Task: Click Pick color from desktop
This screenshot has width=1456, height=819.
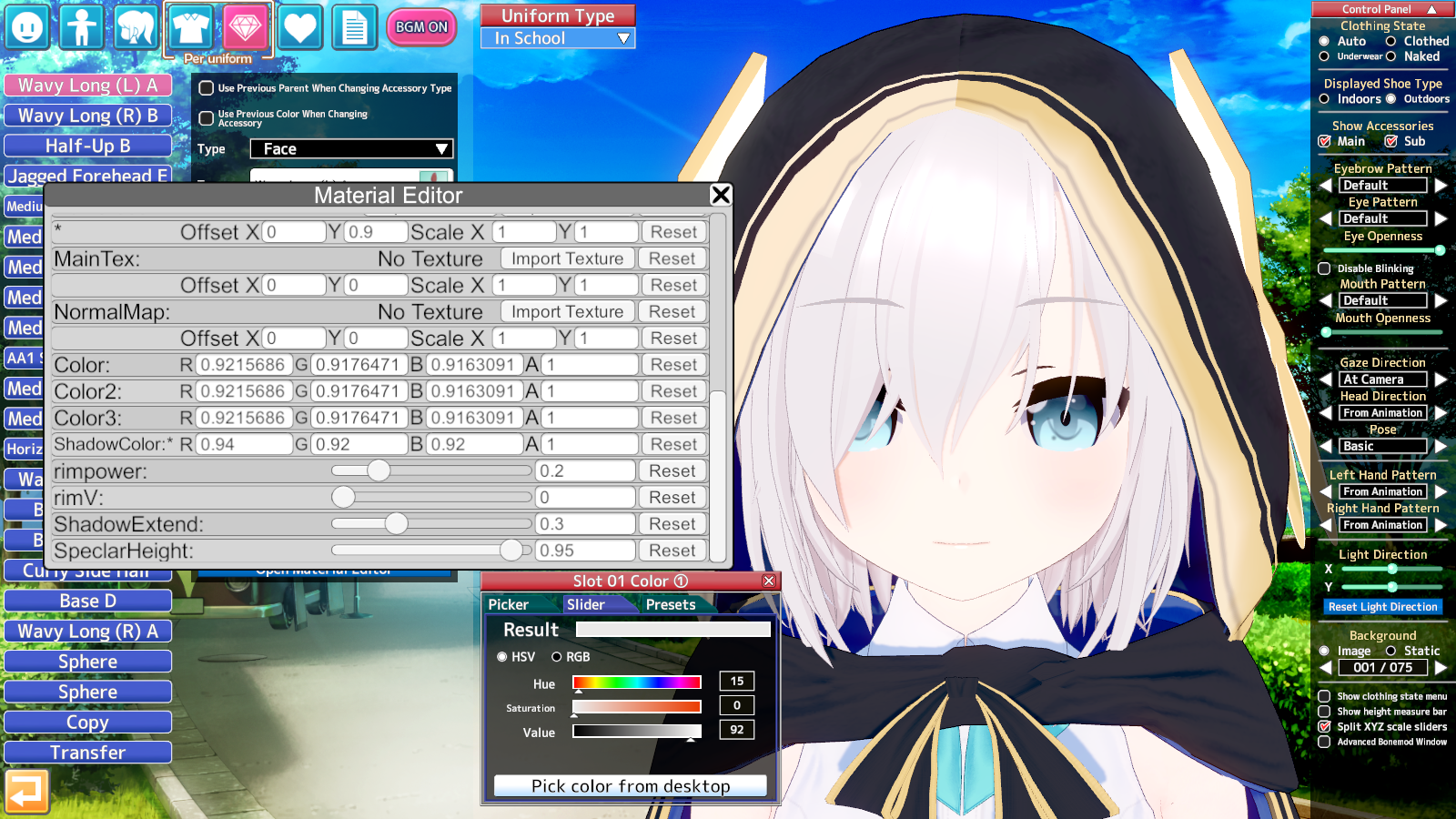Action: click(x=631, y=786)
